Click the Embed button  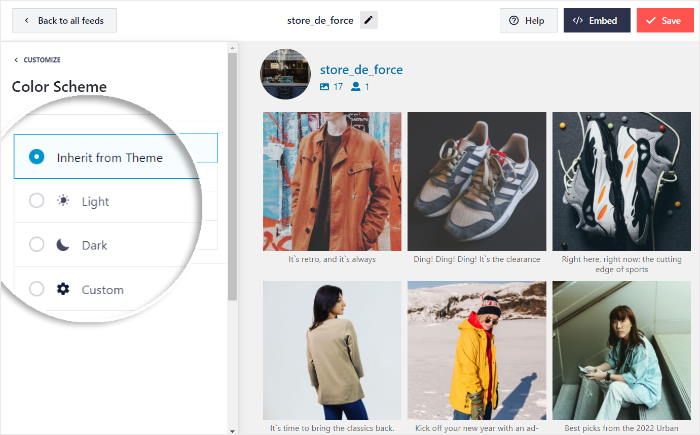[x=597, y=21]
